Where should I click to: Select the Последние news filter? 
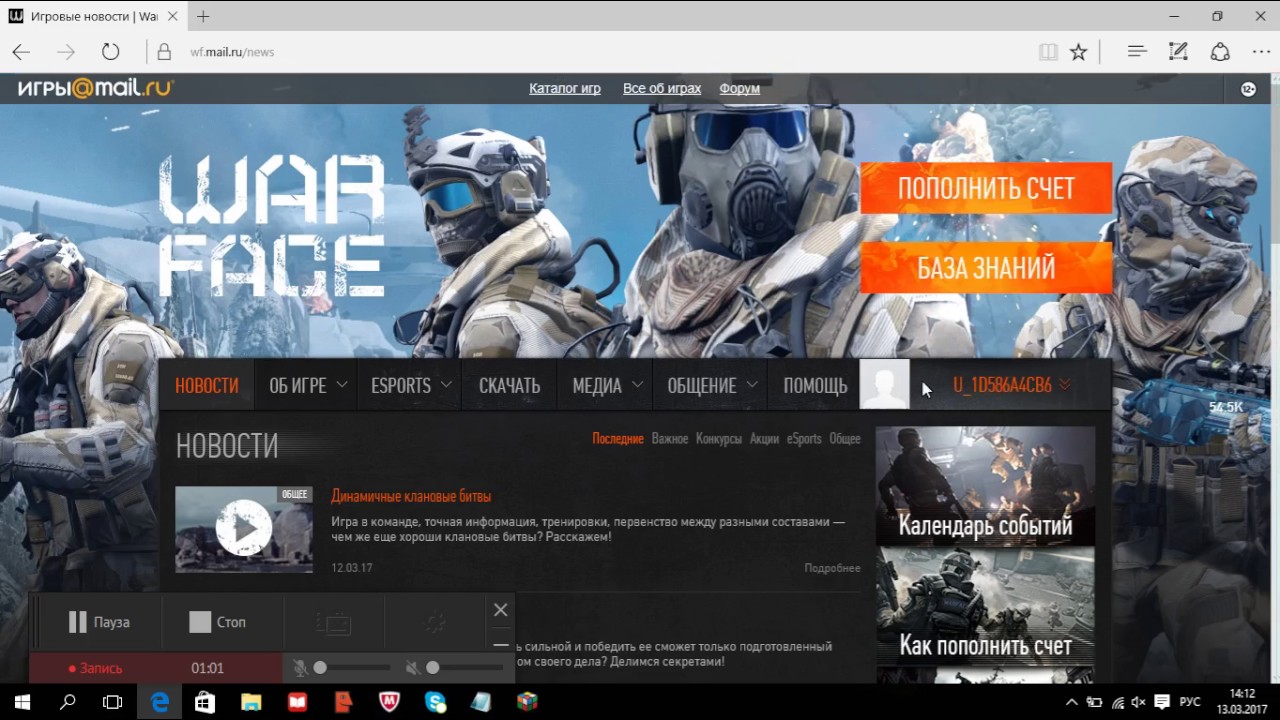pos(618,439)
